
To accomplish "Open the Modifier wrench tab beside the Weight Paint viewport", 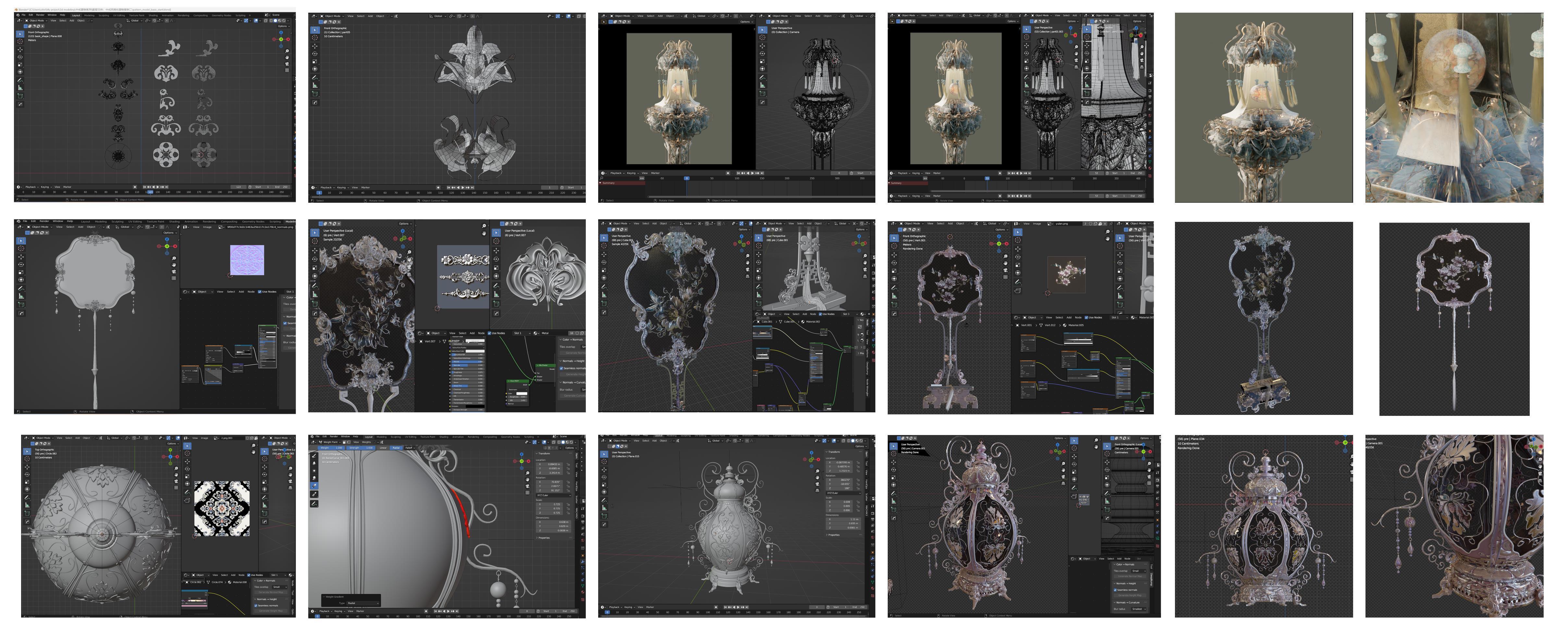I will [583, 562].
